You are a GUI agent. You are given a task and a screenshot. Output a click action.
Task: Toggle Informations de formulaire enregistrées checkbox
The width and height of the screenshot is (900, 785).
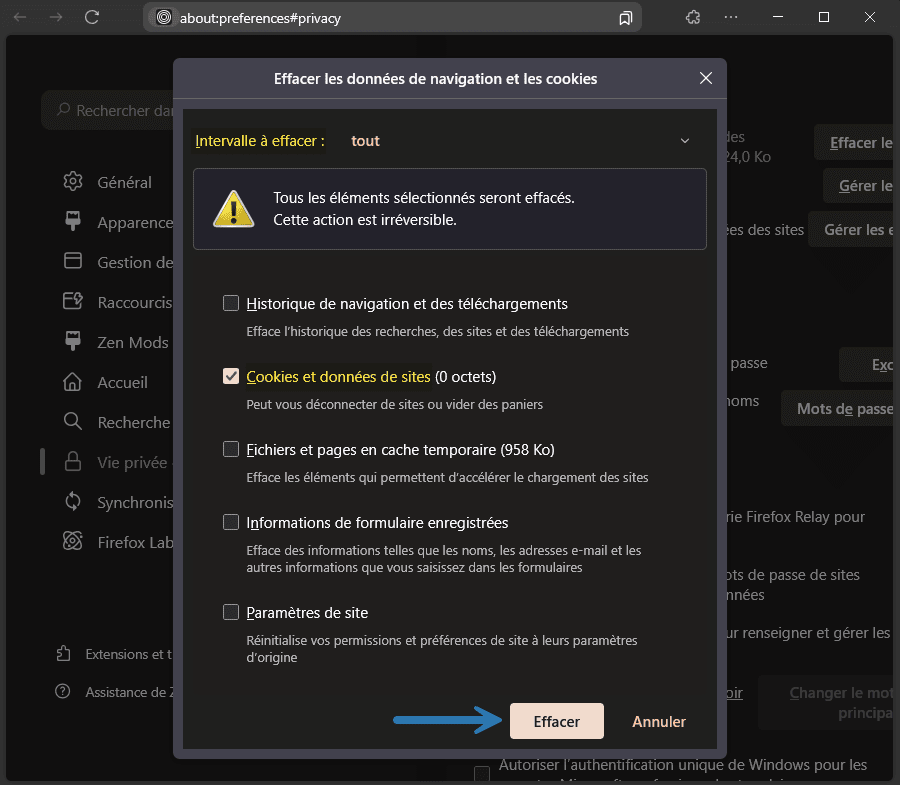231,522
